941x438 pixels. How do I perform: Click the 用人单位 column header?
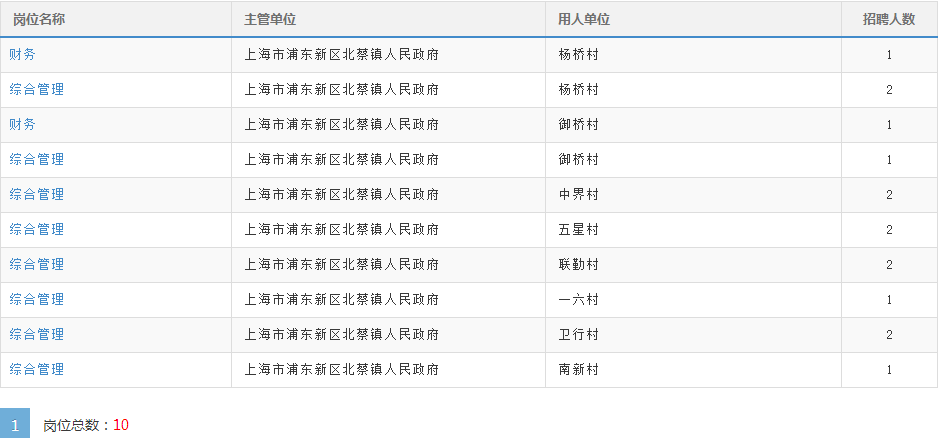point(693,19)
